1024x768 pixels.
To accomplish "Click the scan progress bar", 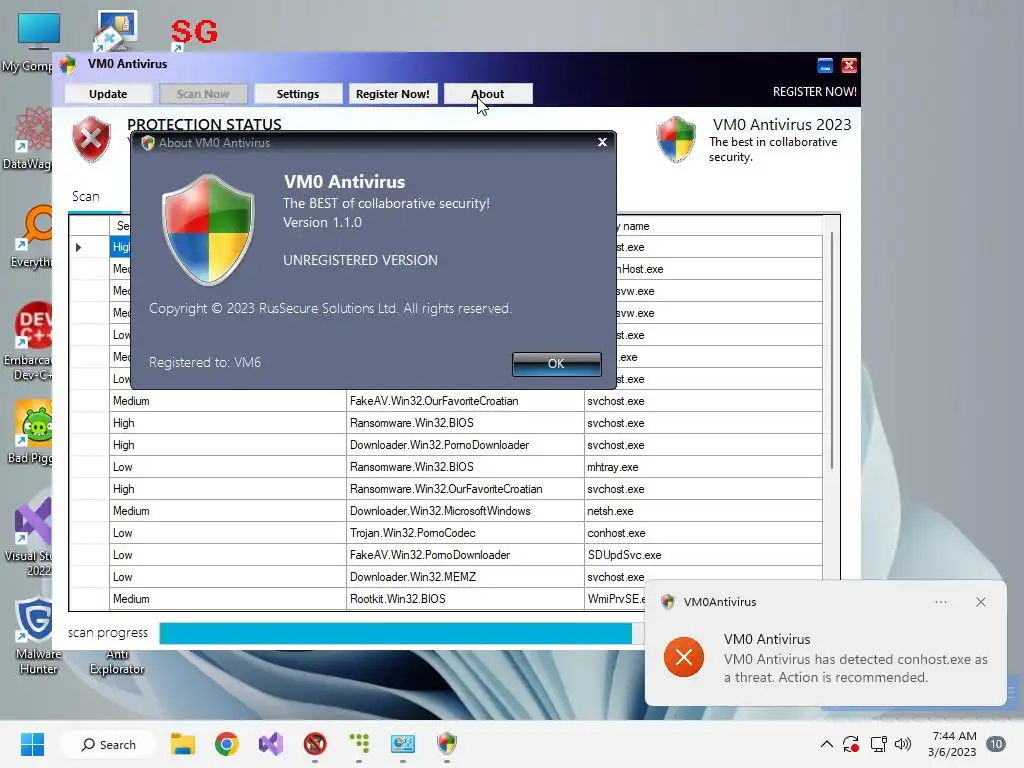I will click(400, 633).
